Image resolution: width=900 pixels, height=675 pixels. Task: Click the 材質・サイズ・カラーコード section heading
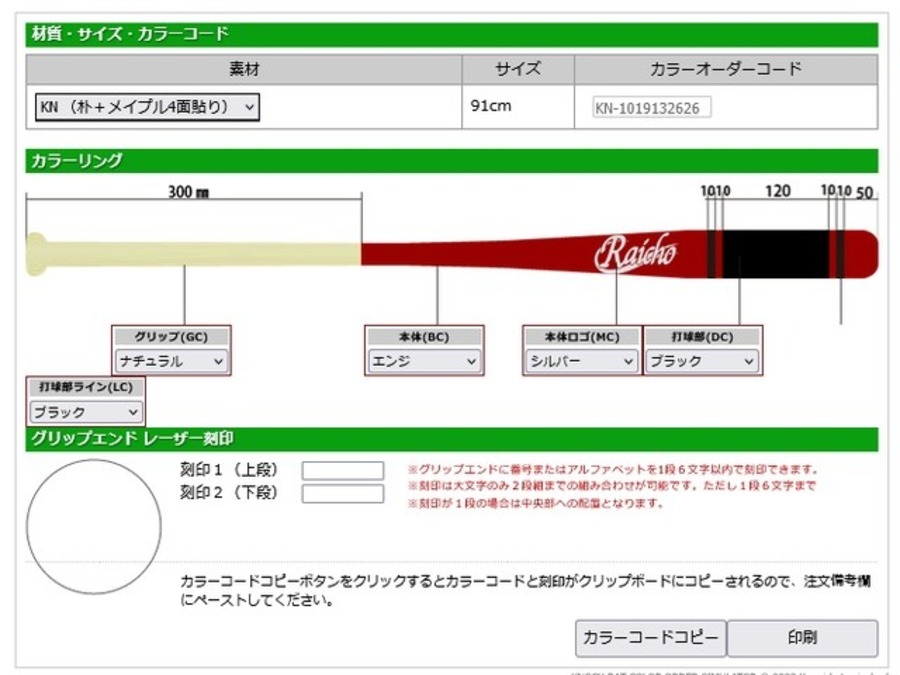point(130,34)
